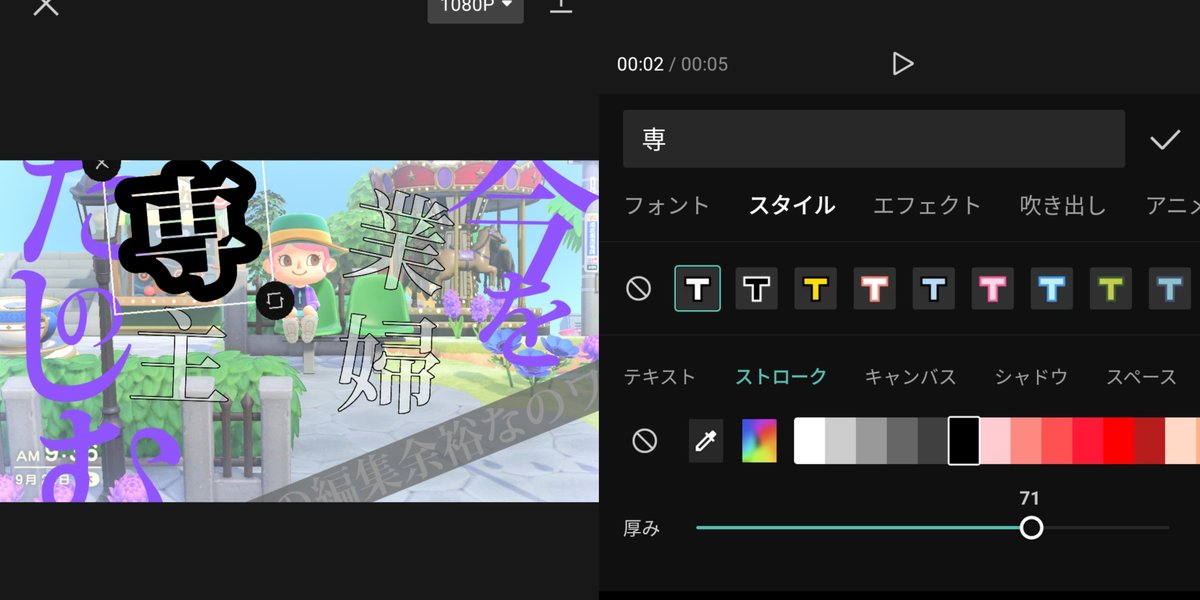Select the yellow T style preset
This screenshot has height=600, width=1200.
pyautogui.click(x=816, y=289)
